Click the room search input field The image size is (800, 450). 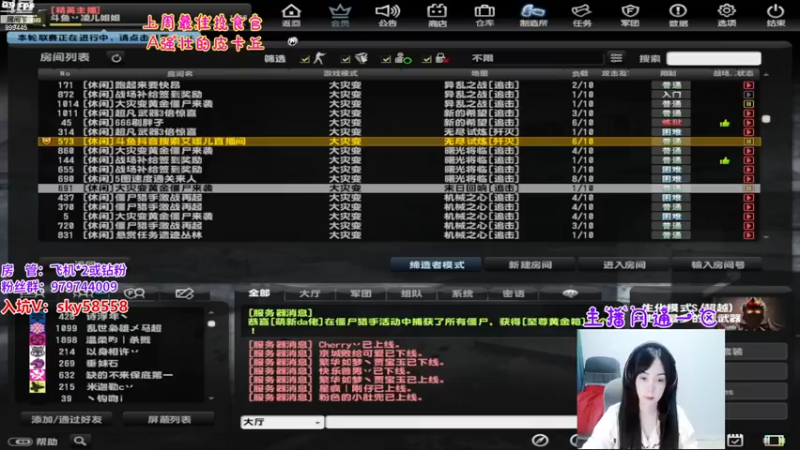tap(713, 58)
